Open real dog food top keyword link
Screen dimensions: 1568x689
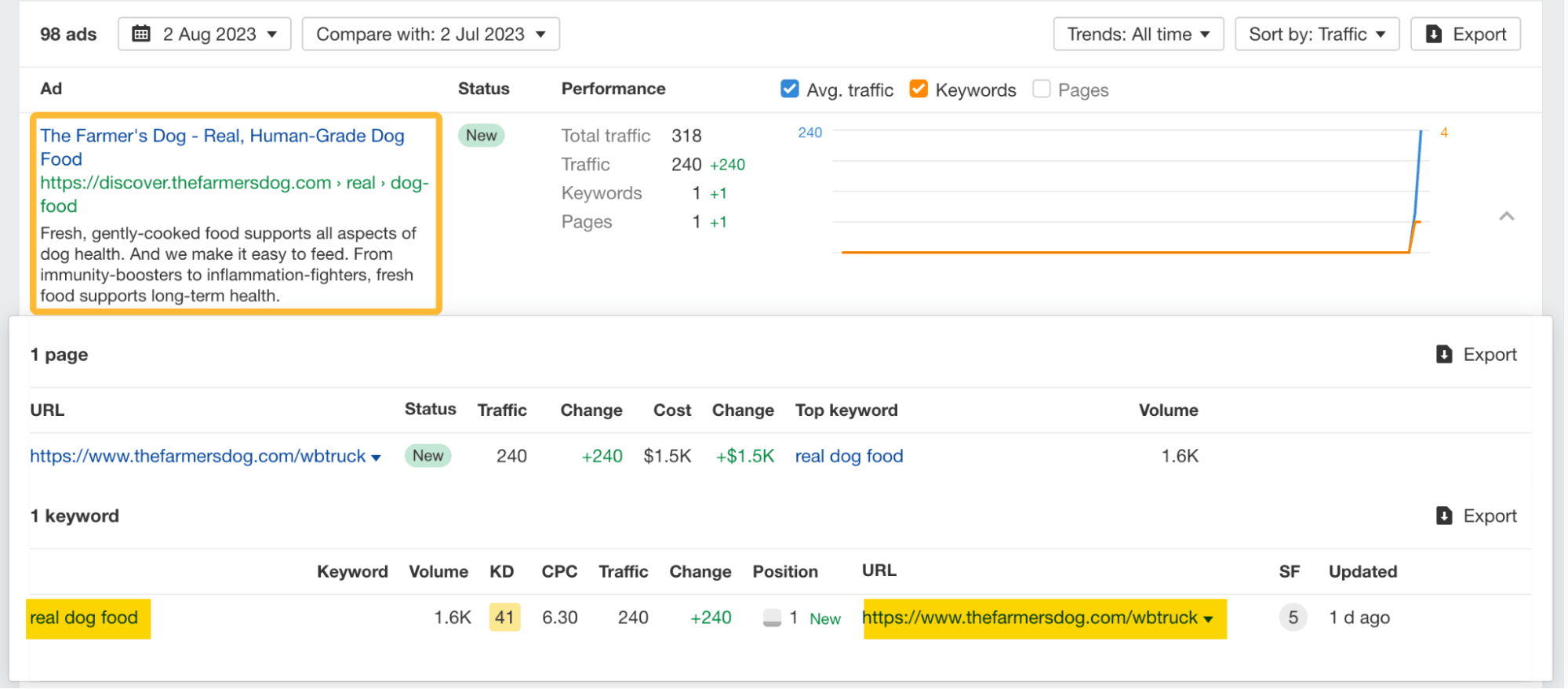tap(849, 457)
